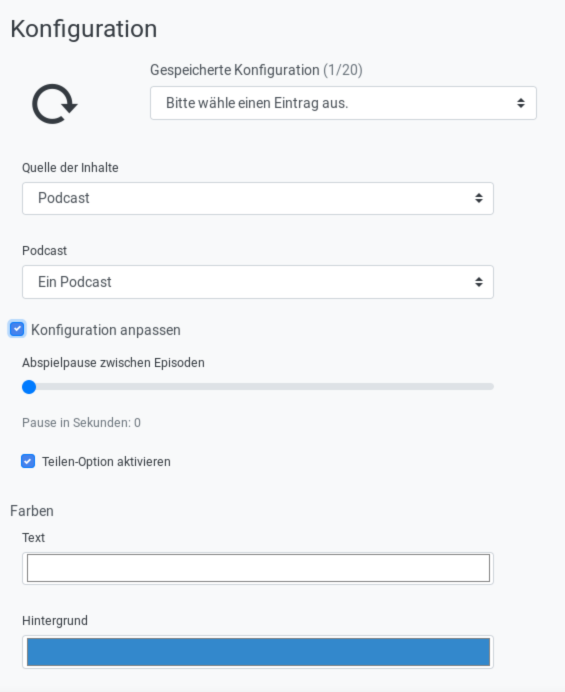The height and width of the screenshot is (692, 565).
Task: Click the up-down arrows on the saved configuration select
Action: (x=521, y=103)
